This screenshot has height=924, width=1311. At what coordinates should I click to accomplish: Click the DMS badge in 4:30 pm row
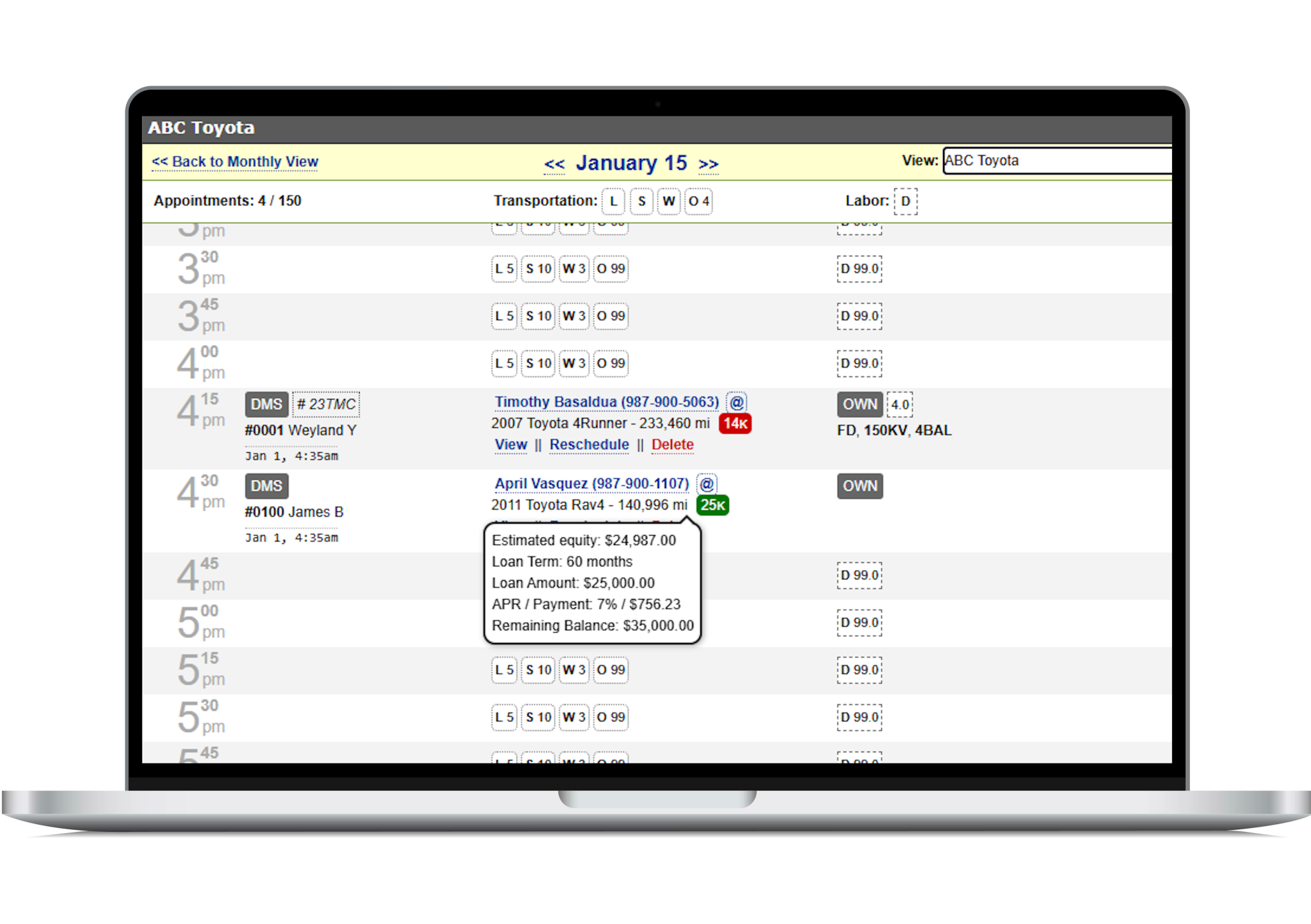point(266,486)
